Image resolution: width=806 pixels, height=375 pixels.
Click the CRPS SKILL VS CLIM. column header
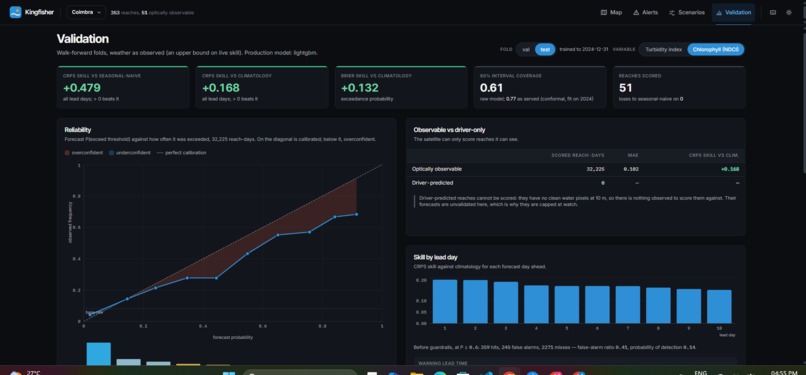pos(714,155)
